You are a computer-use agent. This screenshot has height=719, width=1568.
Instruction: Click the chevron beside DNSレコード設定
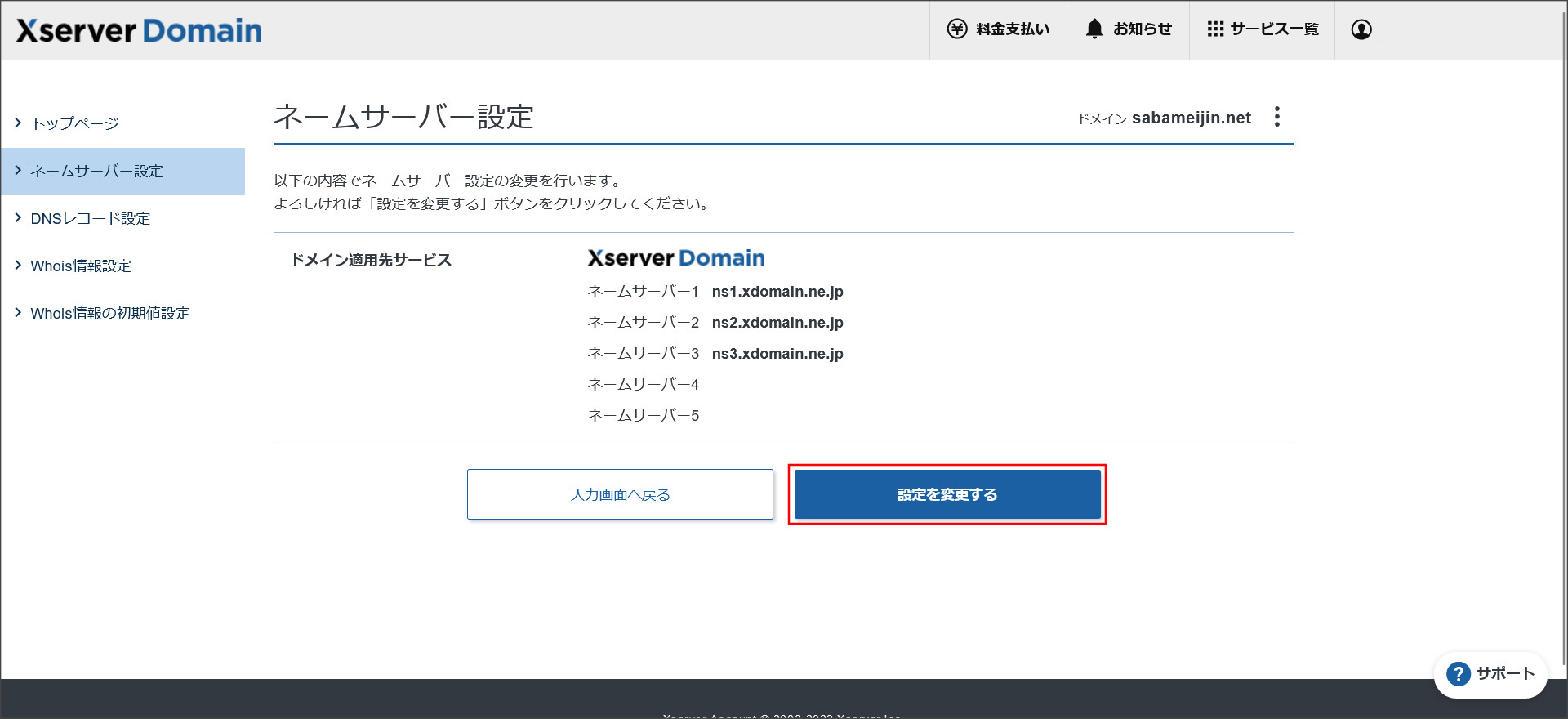point(18,218)
